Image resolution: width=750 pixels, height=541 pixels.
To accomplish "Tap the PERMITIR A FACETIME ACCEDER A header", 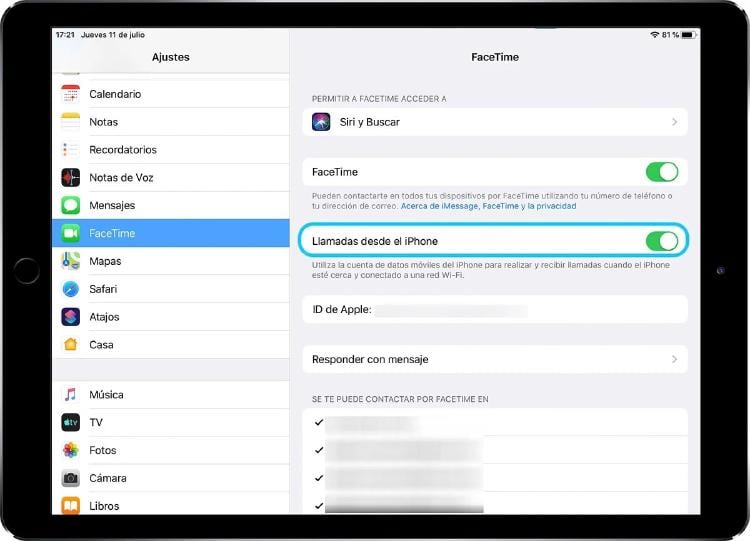I will [x=379, y=99].
